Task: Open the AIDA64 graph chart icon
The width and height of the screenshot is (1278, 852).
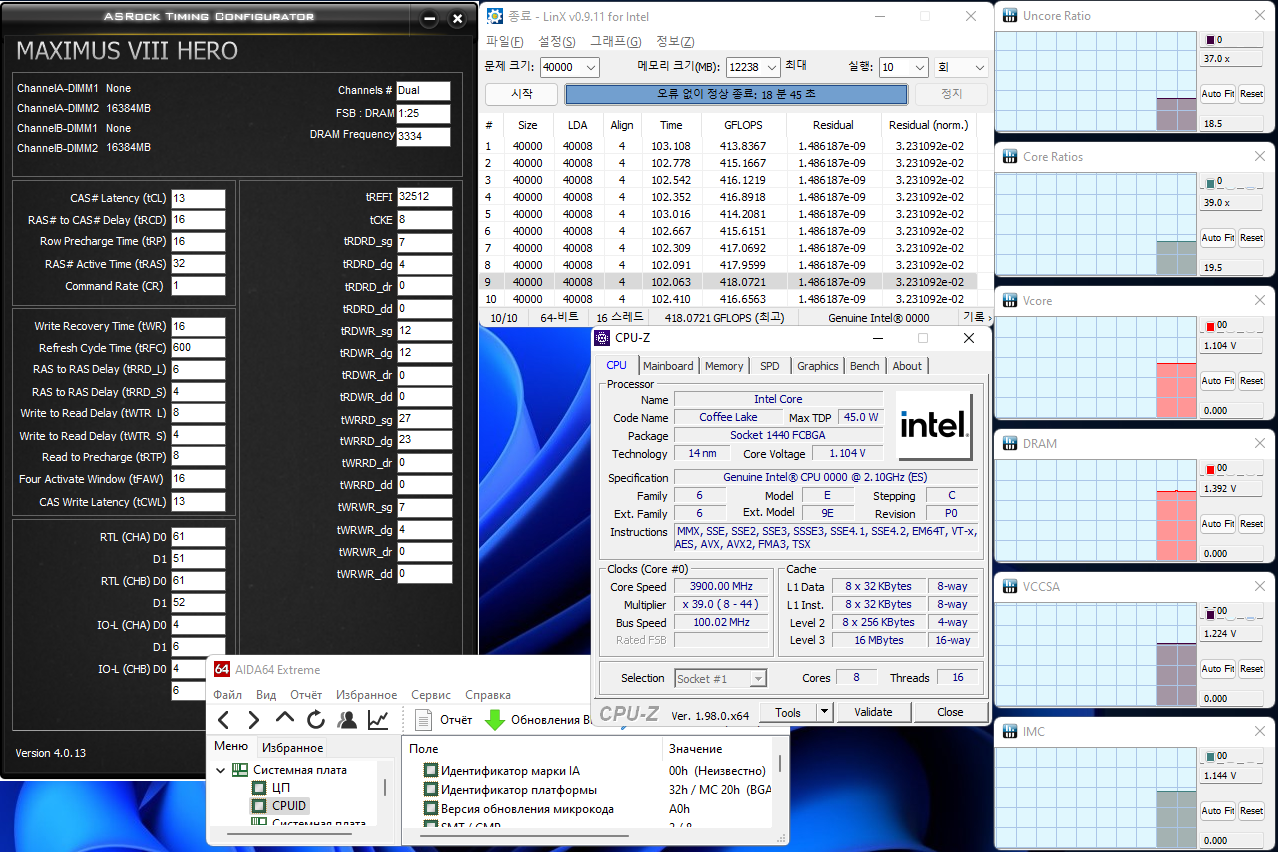Action: tap(378, 720)
